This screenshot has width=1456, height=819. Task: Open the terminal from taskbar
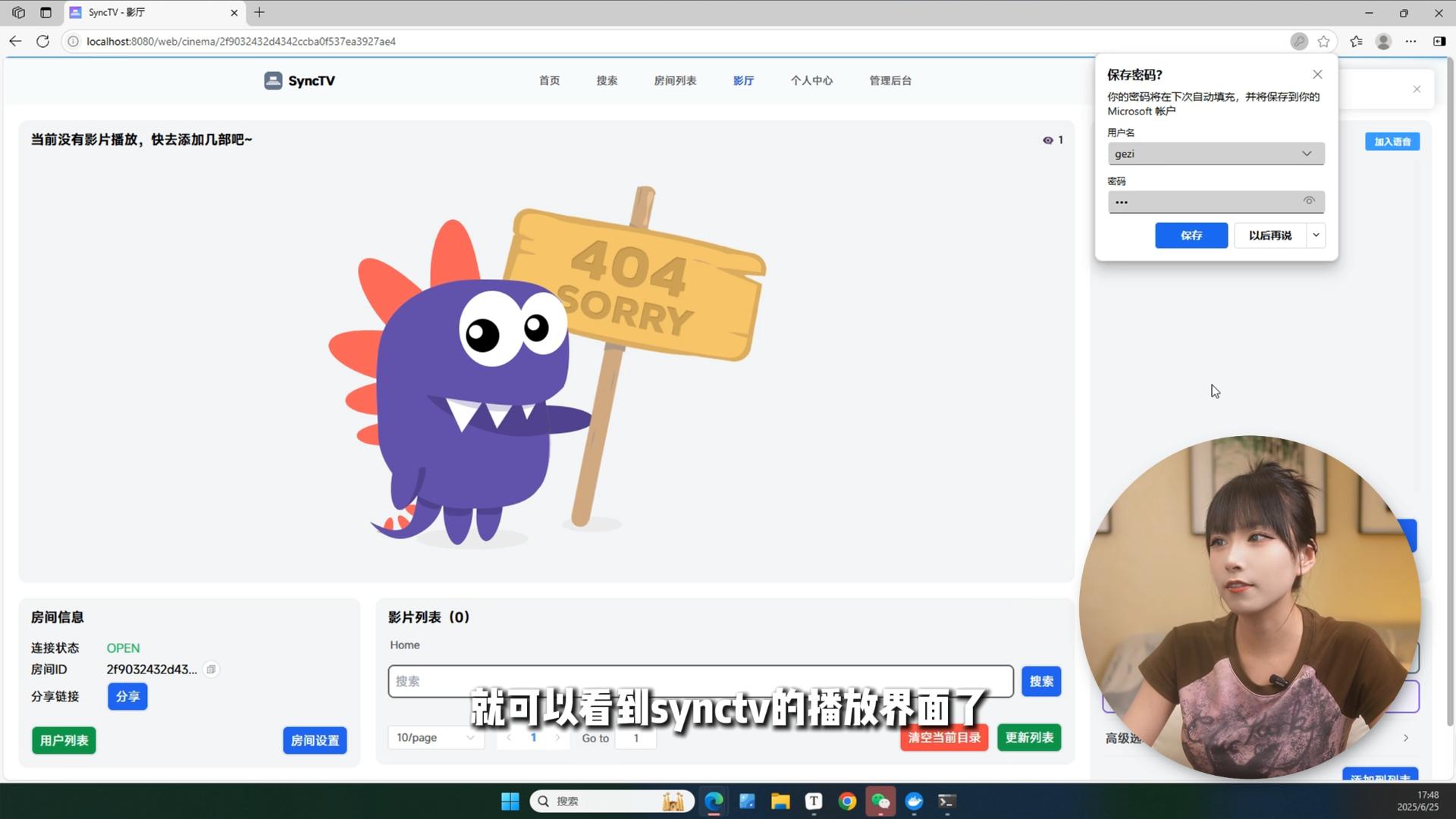pyautogui.click(x=946, y=802)
